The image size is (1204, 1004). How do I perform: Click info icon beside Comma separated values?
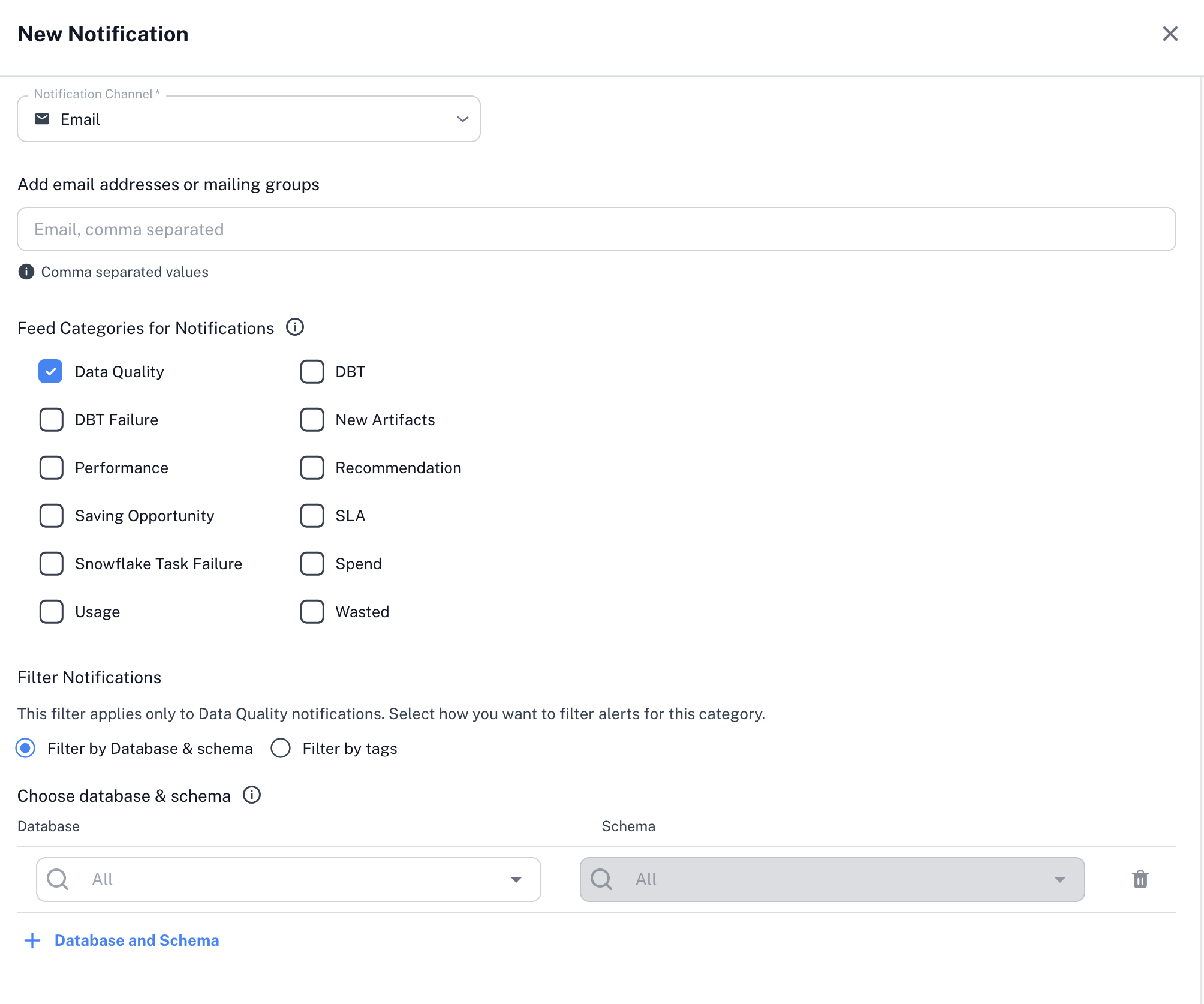point(26,272)
